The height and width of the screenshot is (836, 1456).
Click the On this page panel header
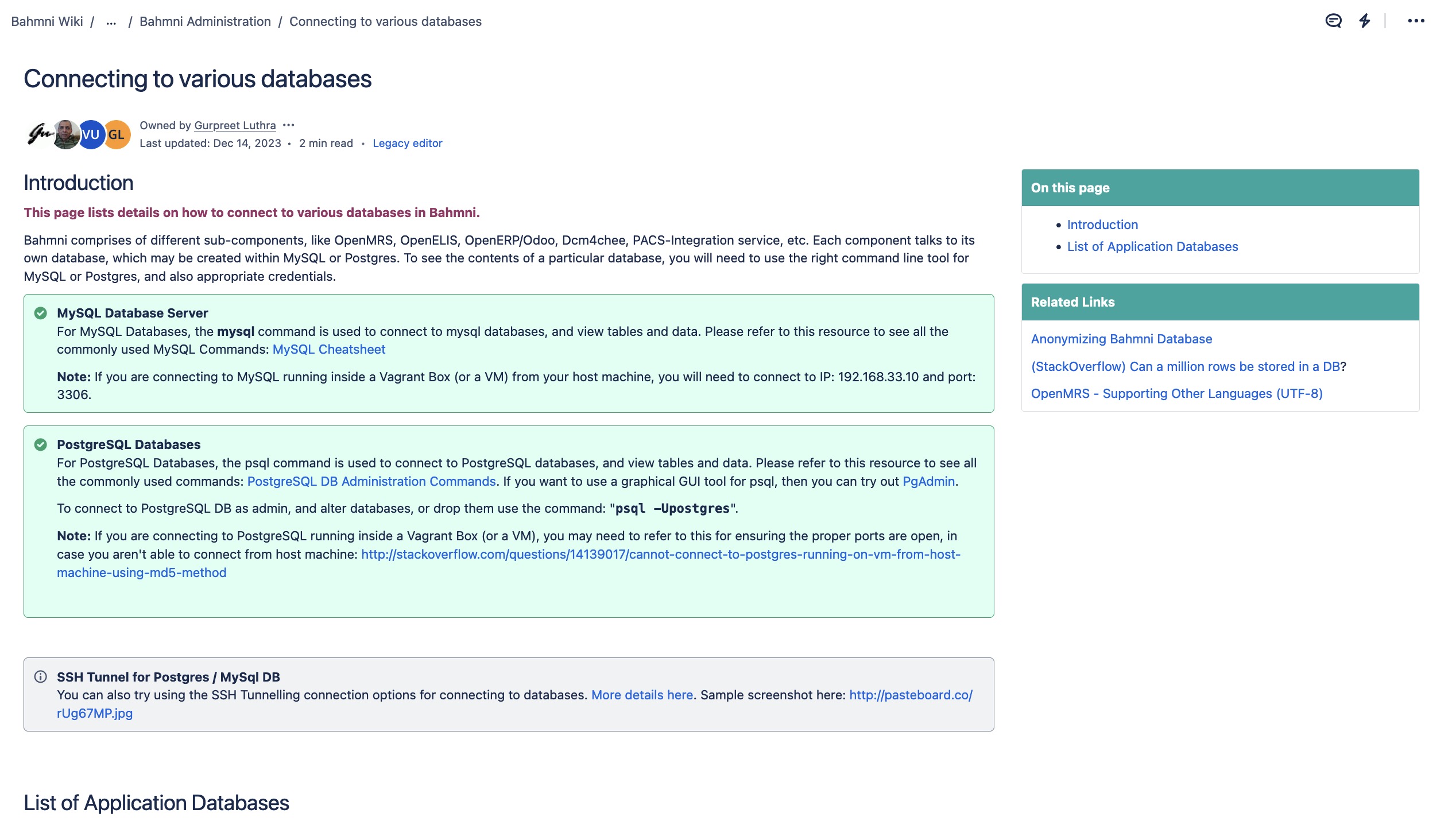(x=1220, y=188)
